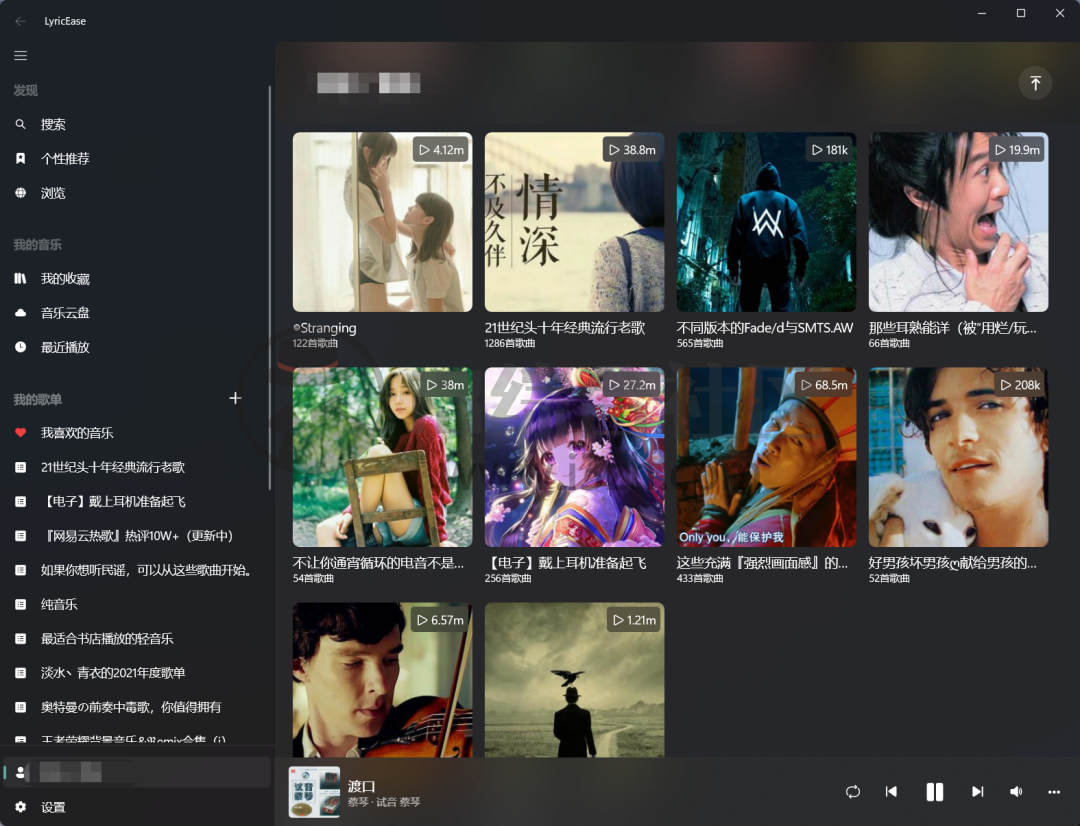This screenshot has width=1080, height=826.
Task: Click artist text 蔡琴 · 试音 蔡琴
Action: click(384, 802)
